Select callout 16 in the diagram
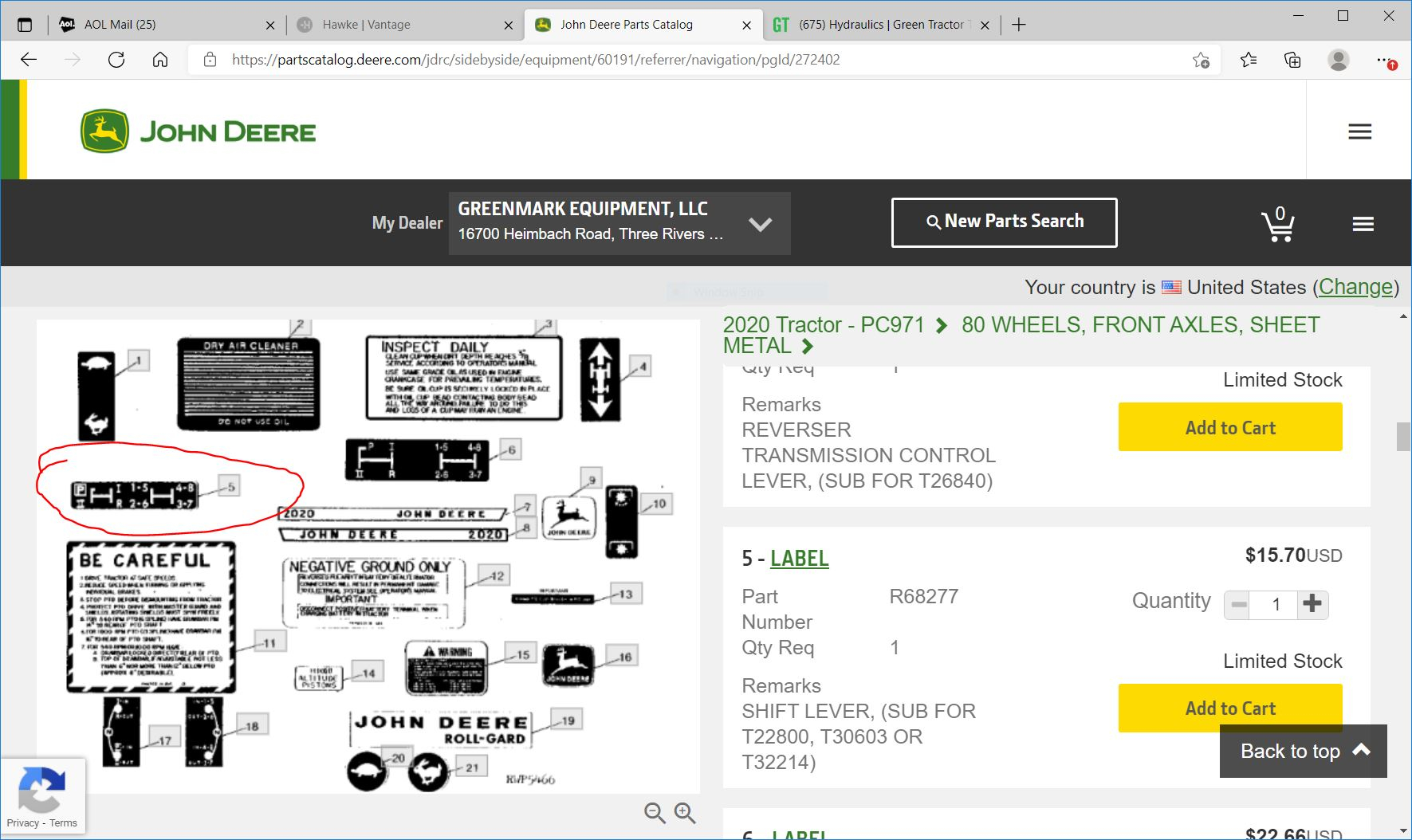 click(624, 657)
